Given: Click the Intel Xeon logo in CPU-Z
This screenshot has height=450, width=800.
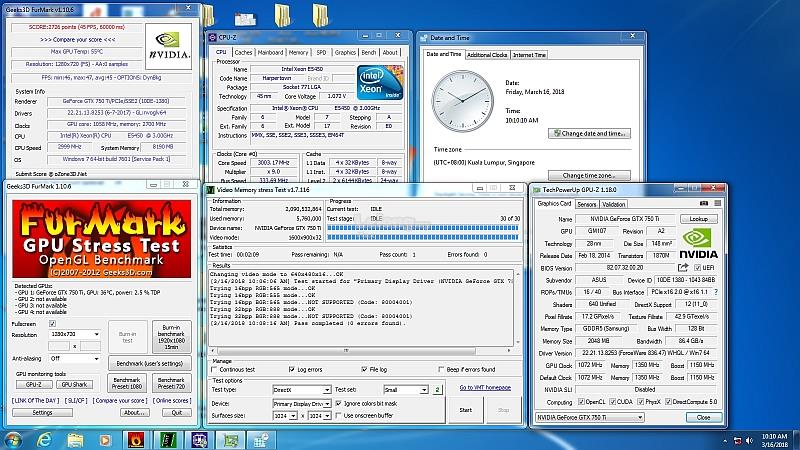Looking at the screenshot, I should pyautogui.click(x=380, y=83).
